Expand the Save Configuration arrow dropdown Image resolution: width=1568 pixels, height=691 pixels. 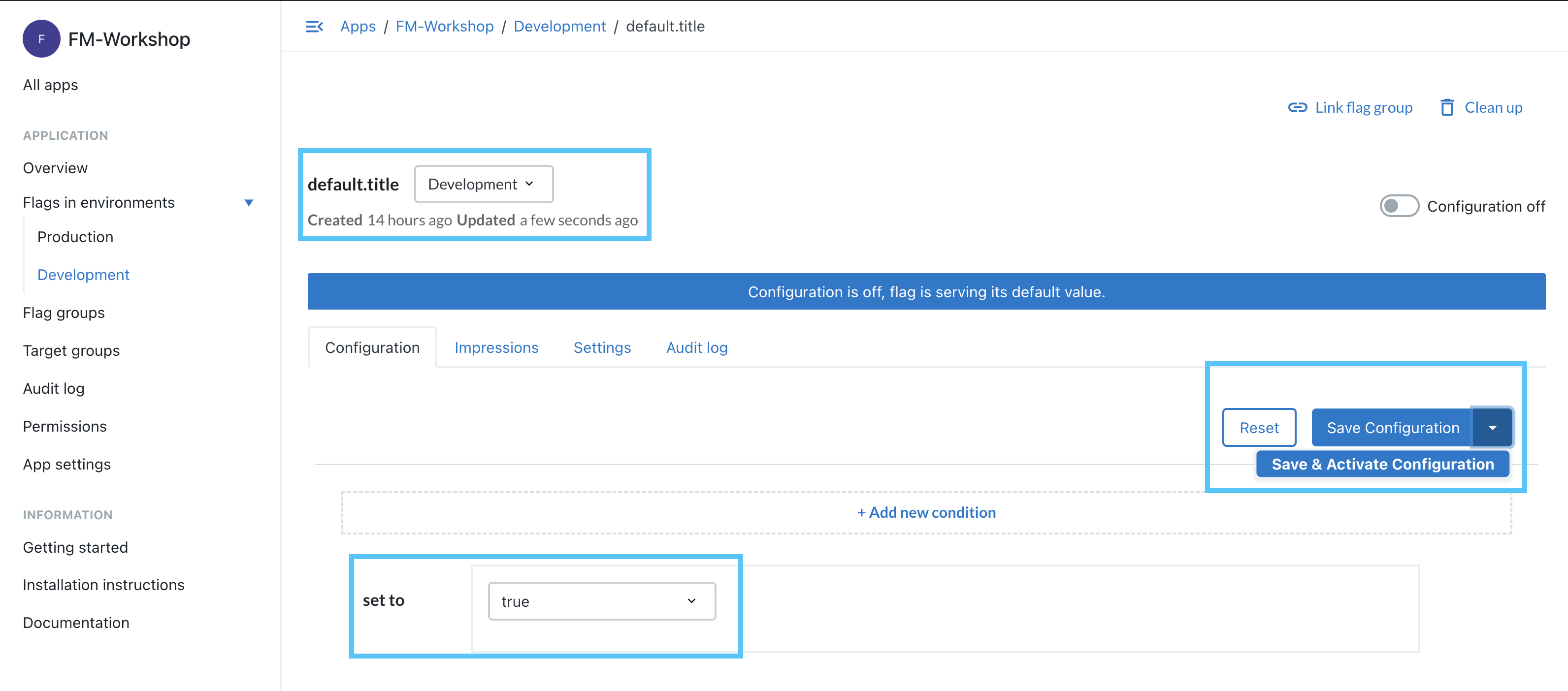pos(1492,428)
